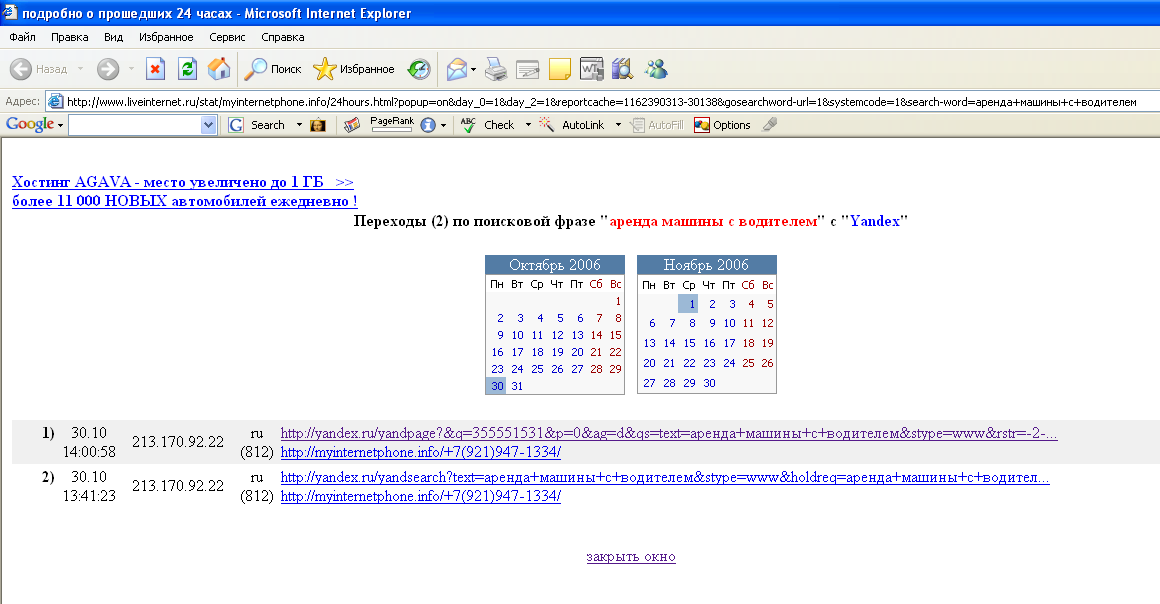1160x604 pixels.
Task: Open the yellow Discuss note icon
Action: click(x=560, y=69)
